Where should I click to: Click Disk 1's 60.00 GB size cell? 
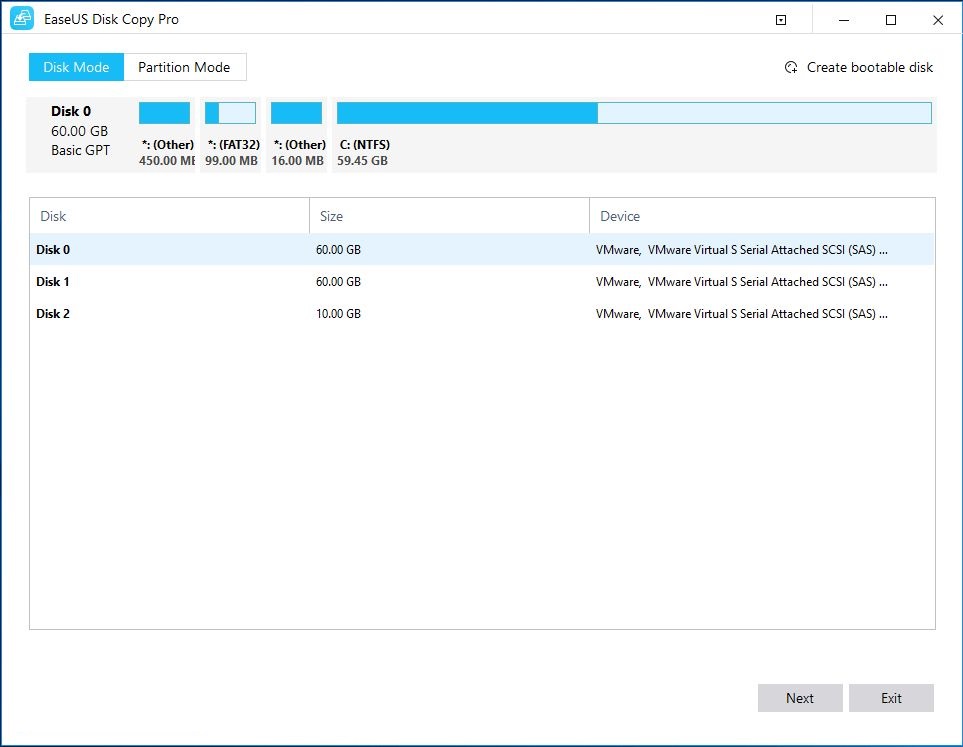[338, 281]
